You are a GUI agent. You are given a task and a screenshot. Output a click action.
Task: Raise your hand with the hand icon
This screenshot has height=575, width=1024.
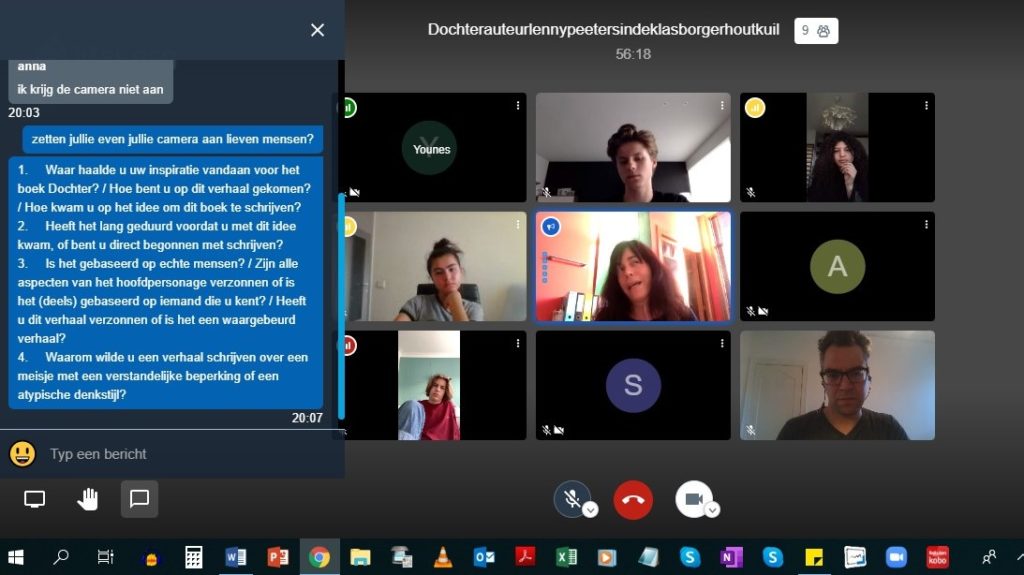[x=88, y=499]
